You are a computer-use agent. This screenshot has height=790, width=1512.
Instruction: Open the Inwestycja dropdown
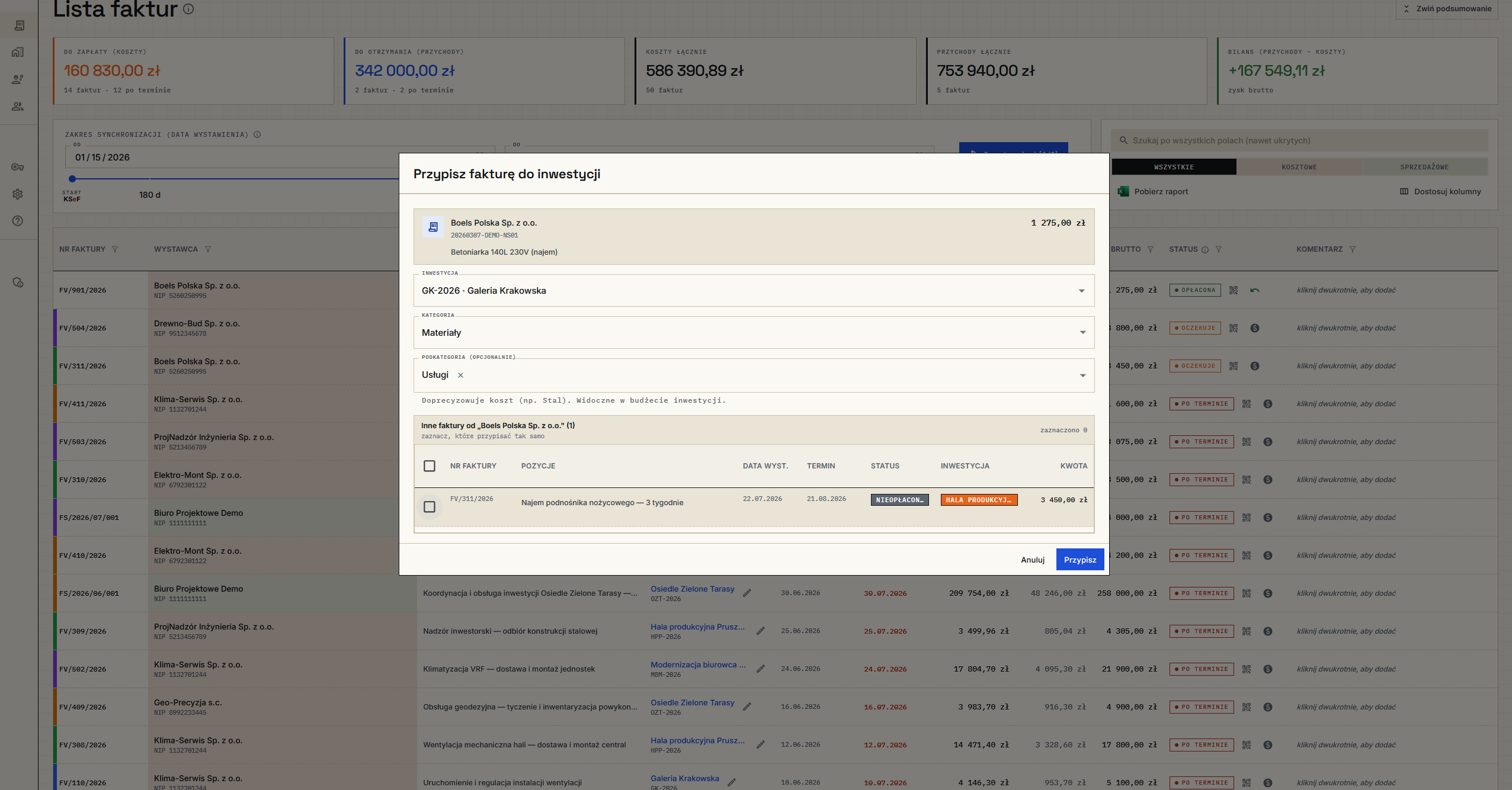point(754,291)
